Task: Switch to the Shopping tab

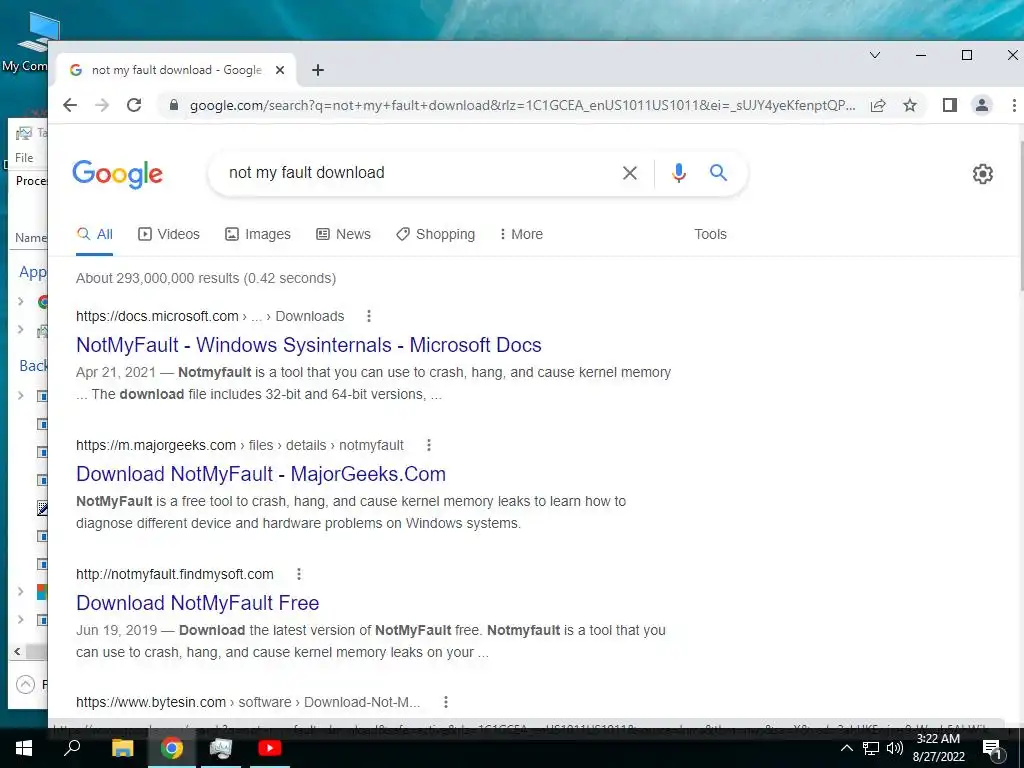Action: 436,234
